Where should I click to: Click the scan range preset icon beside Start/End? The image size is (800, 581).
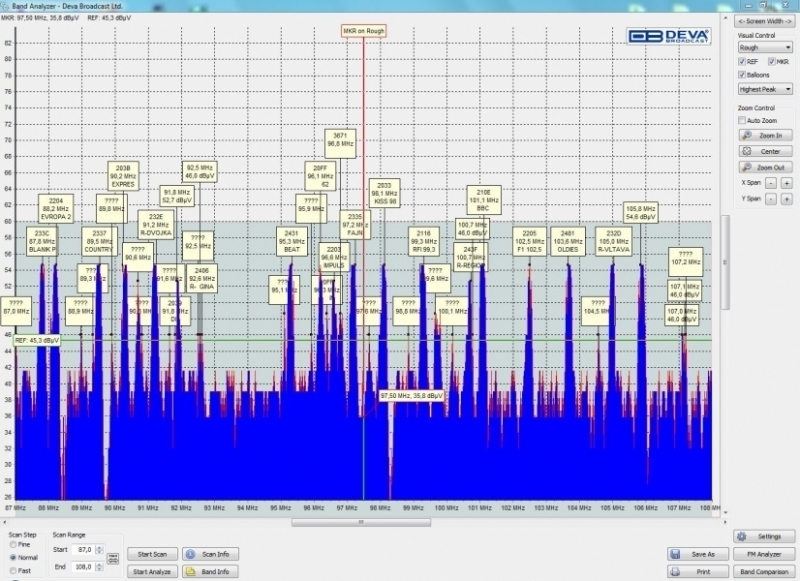(113, 559)
